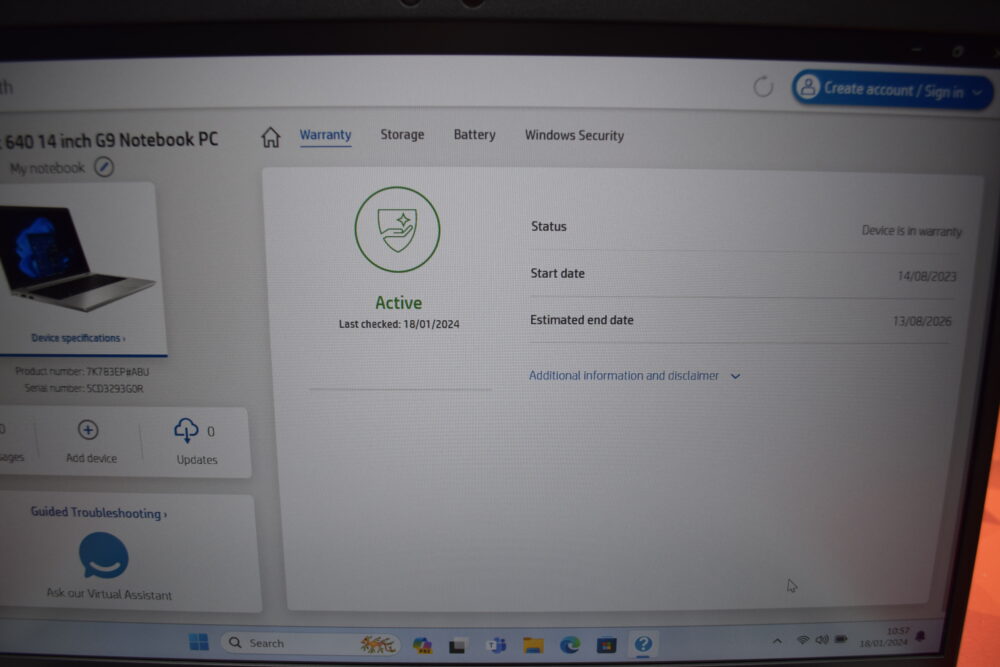The image size is (1000, 667).
Task: Switch to the Battery tab
Action: coord(474,135)
